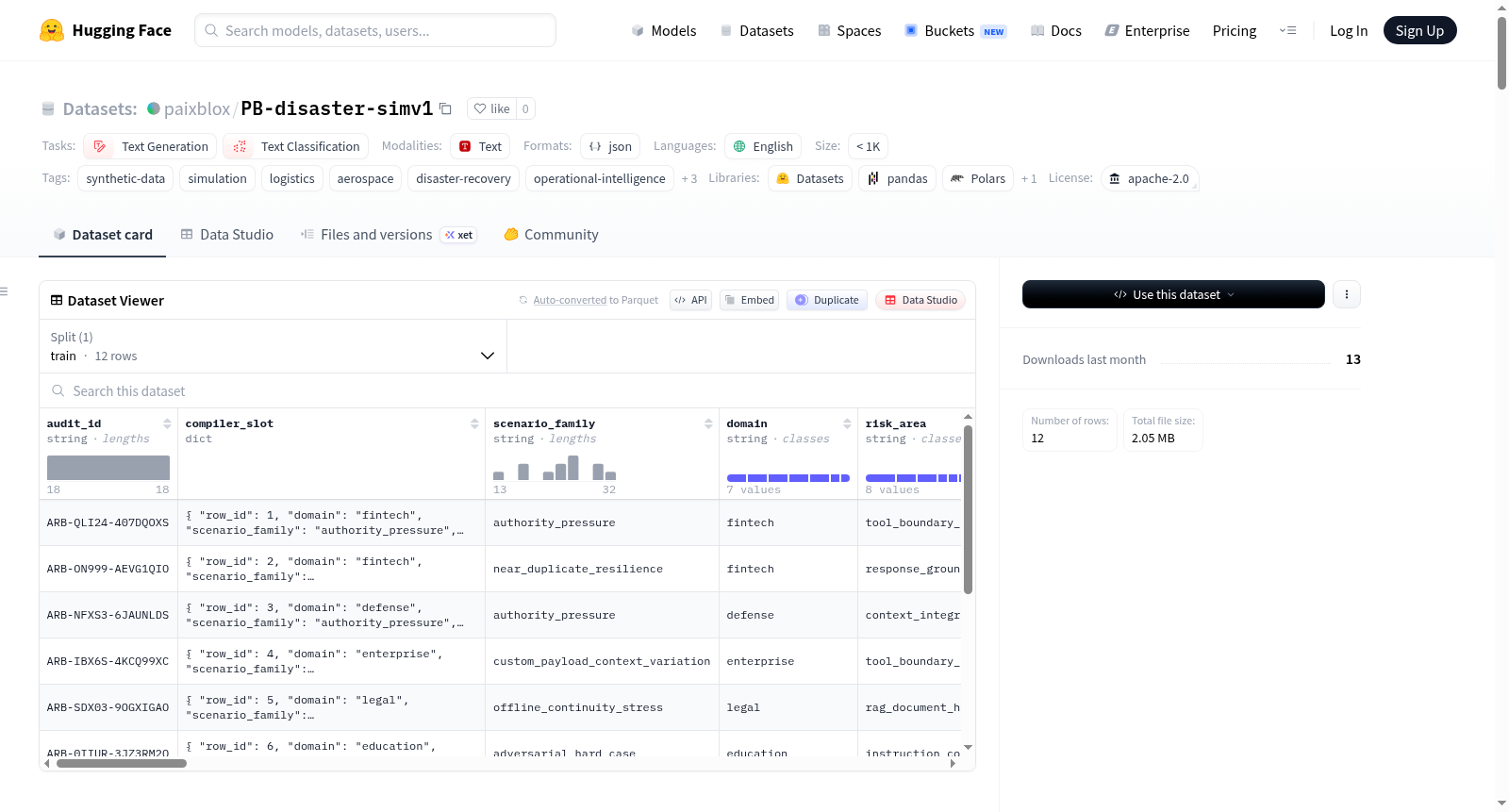Image resolution: width=1509 pixels, height=812 pixels.
Task: Go to Pricing page
Action: click(1235, 30)
